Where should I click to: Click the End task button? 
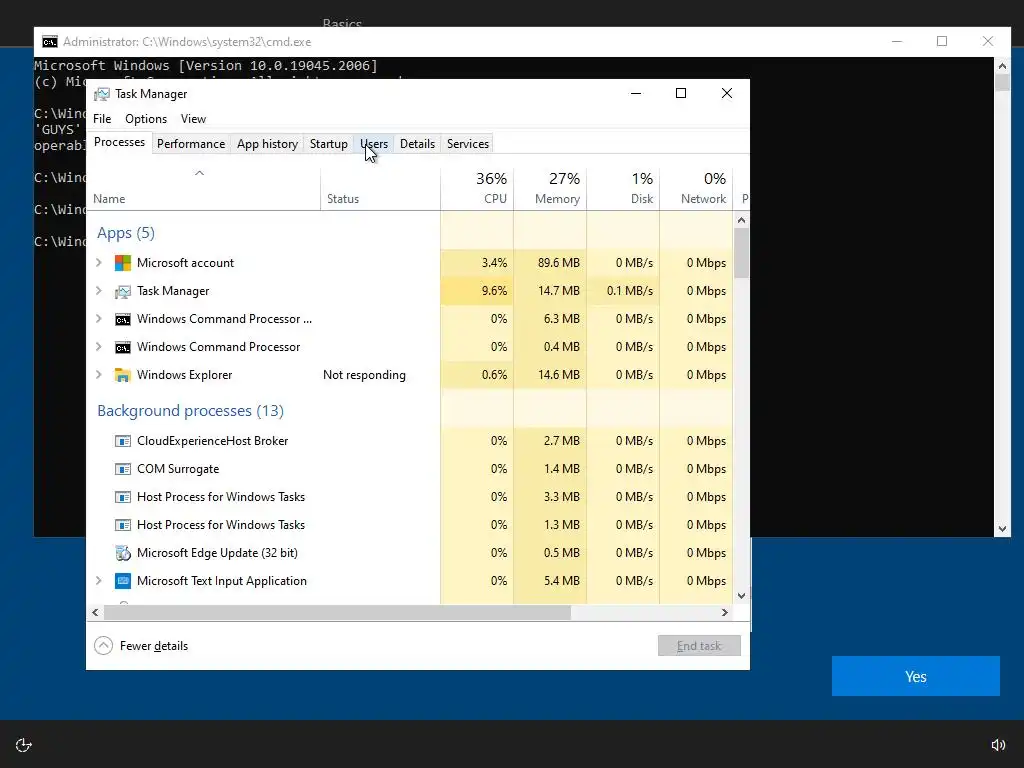[699, 646]
